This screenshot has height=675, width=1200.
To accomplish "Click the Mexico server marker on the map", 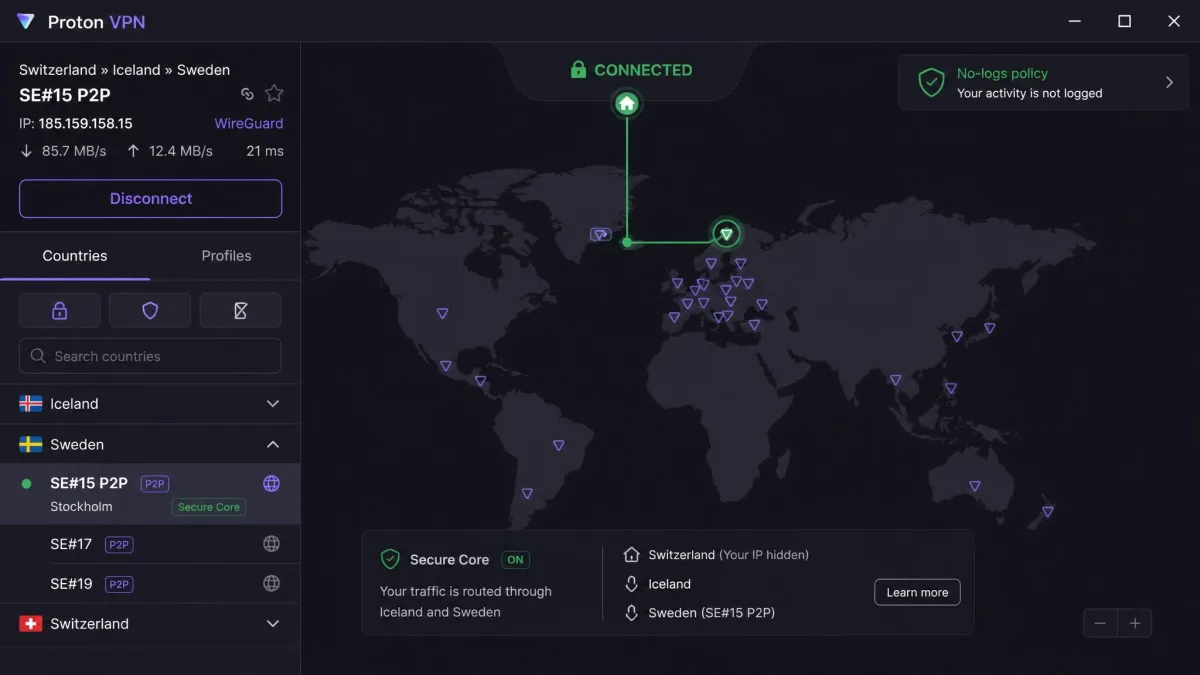I will [x=446, y=366].
